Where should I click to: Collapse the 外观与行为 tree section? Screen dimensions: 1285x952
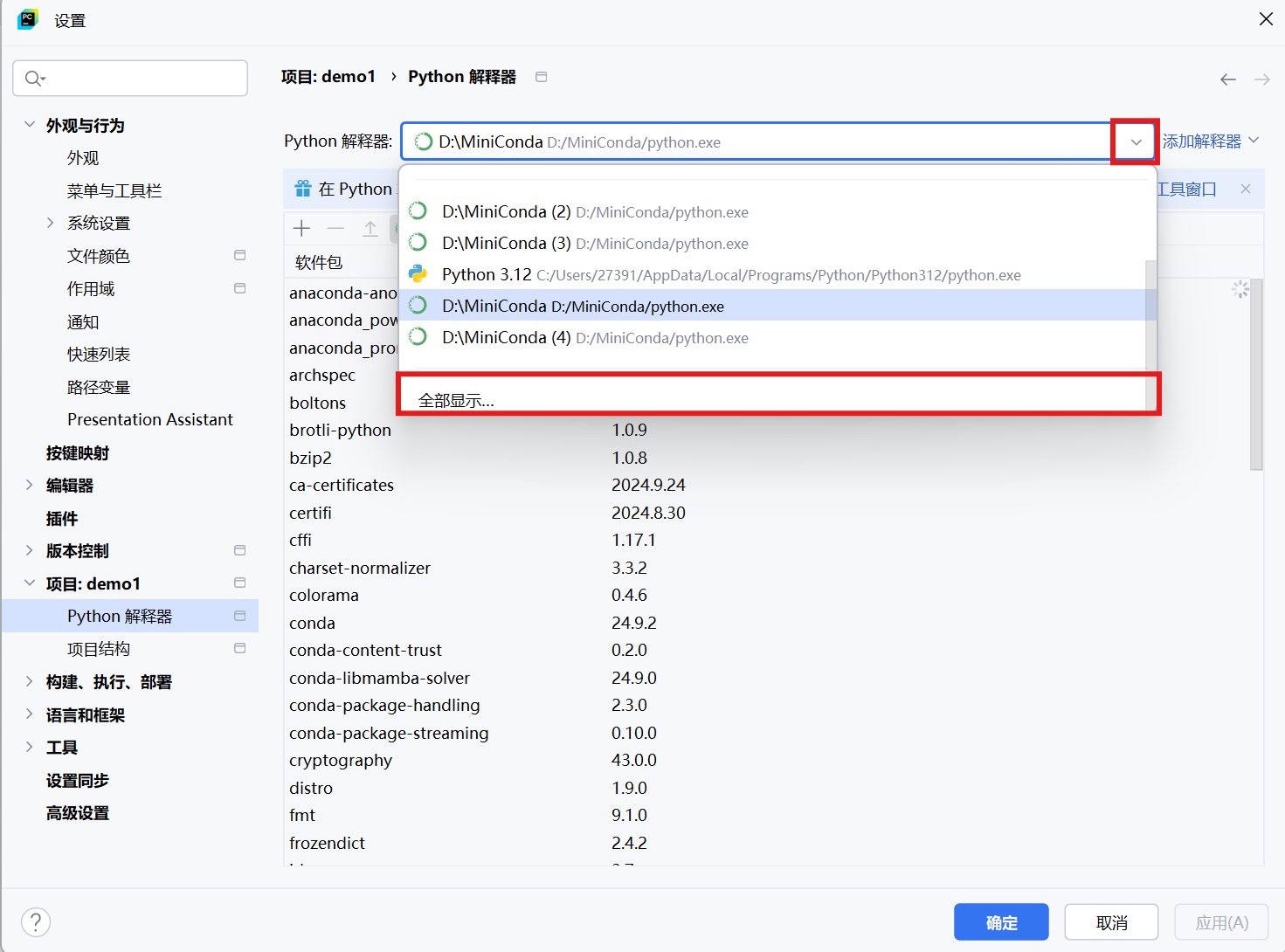click(x=30, y=125)
